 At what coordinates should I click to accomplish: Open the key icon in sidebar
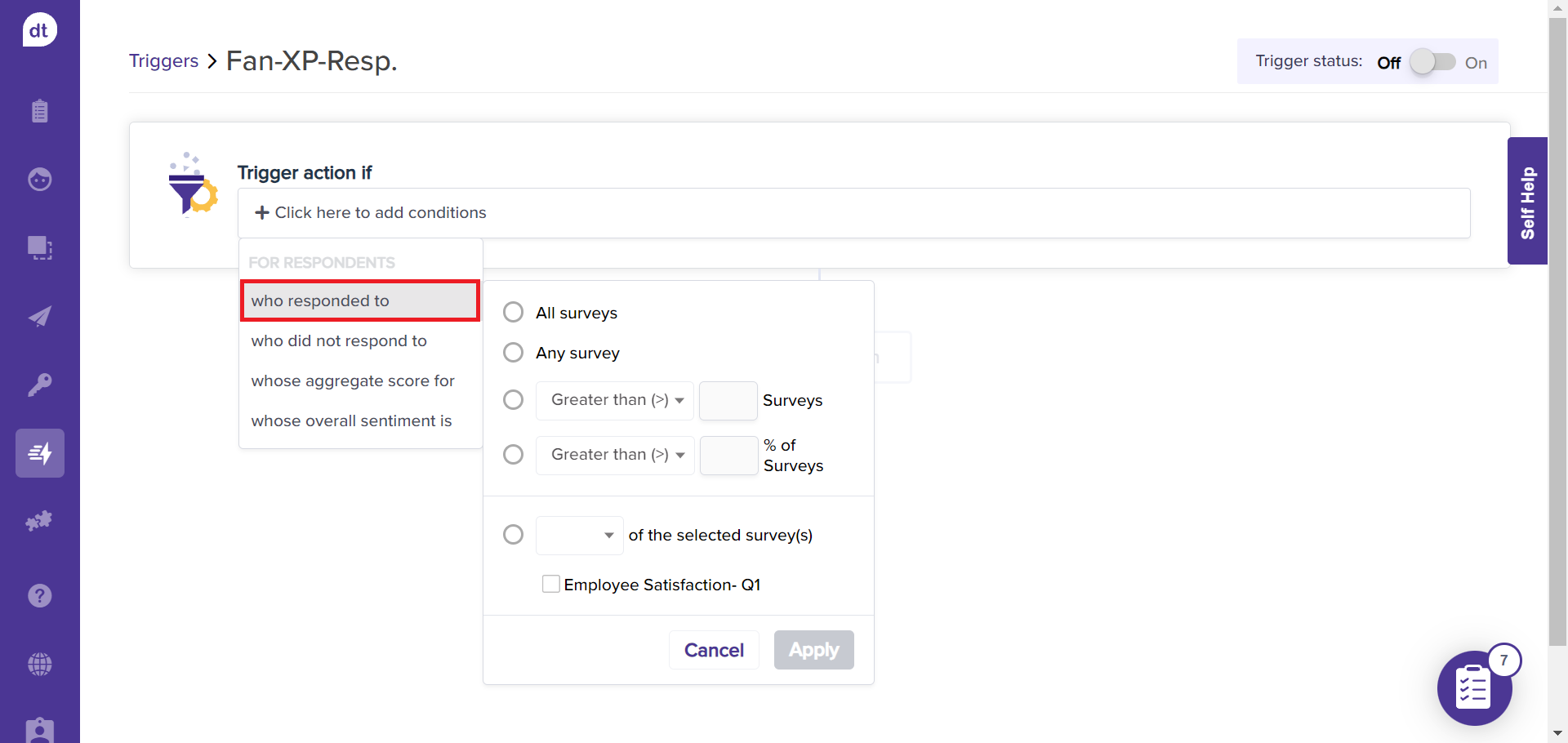[x=39, y=385]
